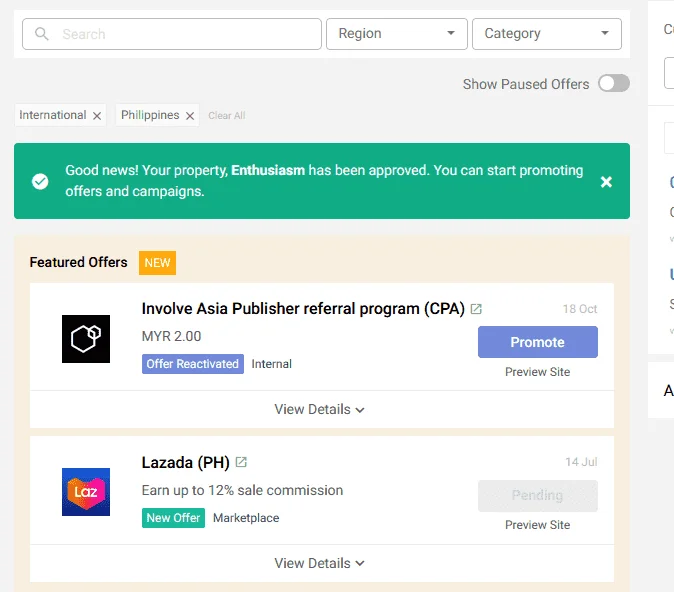Remove the Philippines filter tag
Screen dimensions: 674x592
click(190, 116)
